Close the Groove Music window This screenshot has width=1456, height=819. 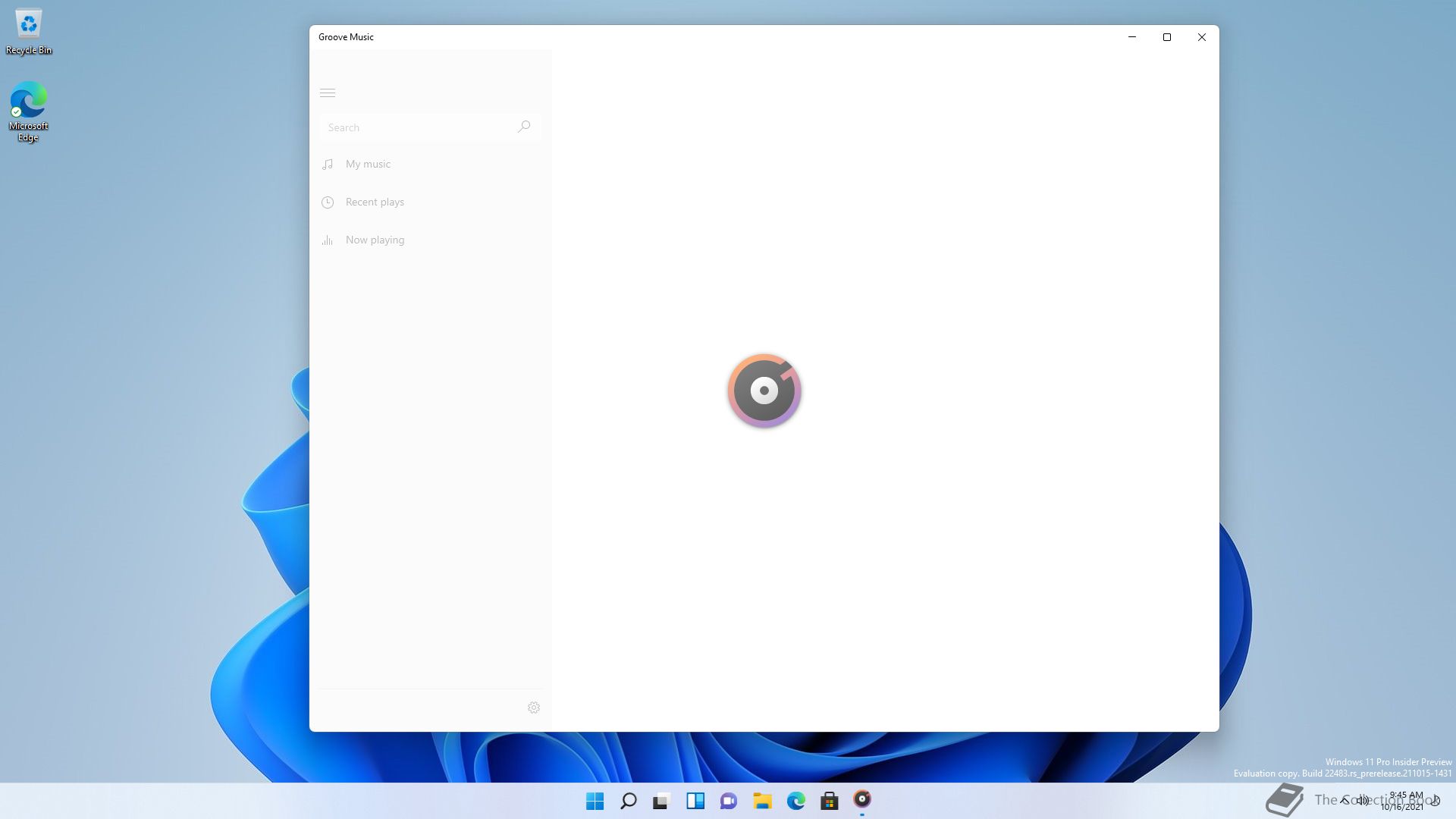[x=1202, y=37]
